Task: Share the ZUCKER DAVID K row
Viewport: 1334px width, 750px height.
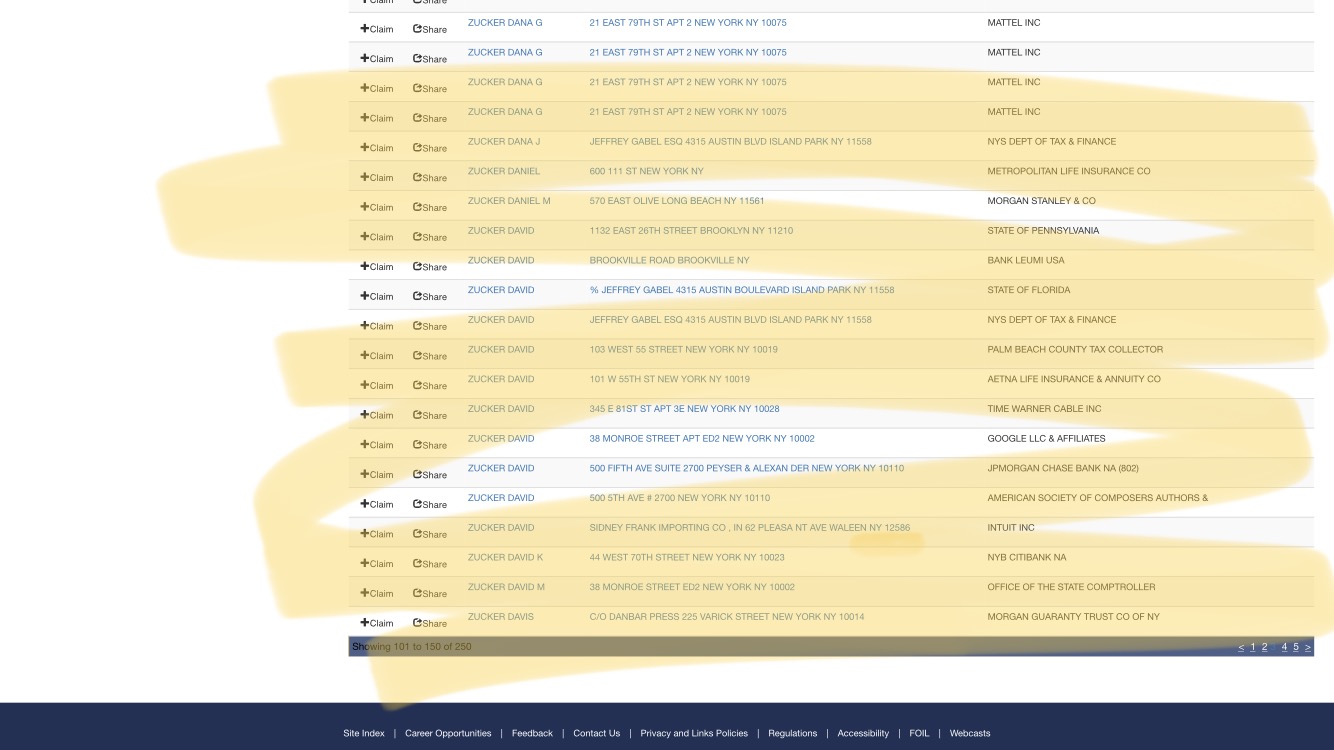Action: 430,564
